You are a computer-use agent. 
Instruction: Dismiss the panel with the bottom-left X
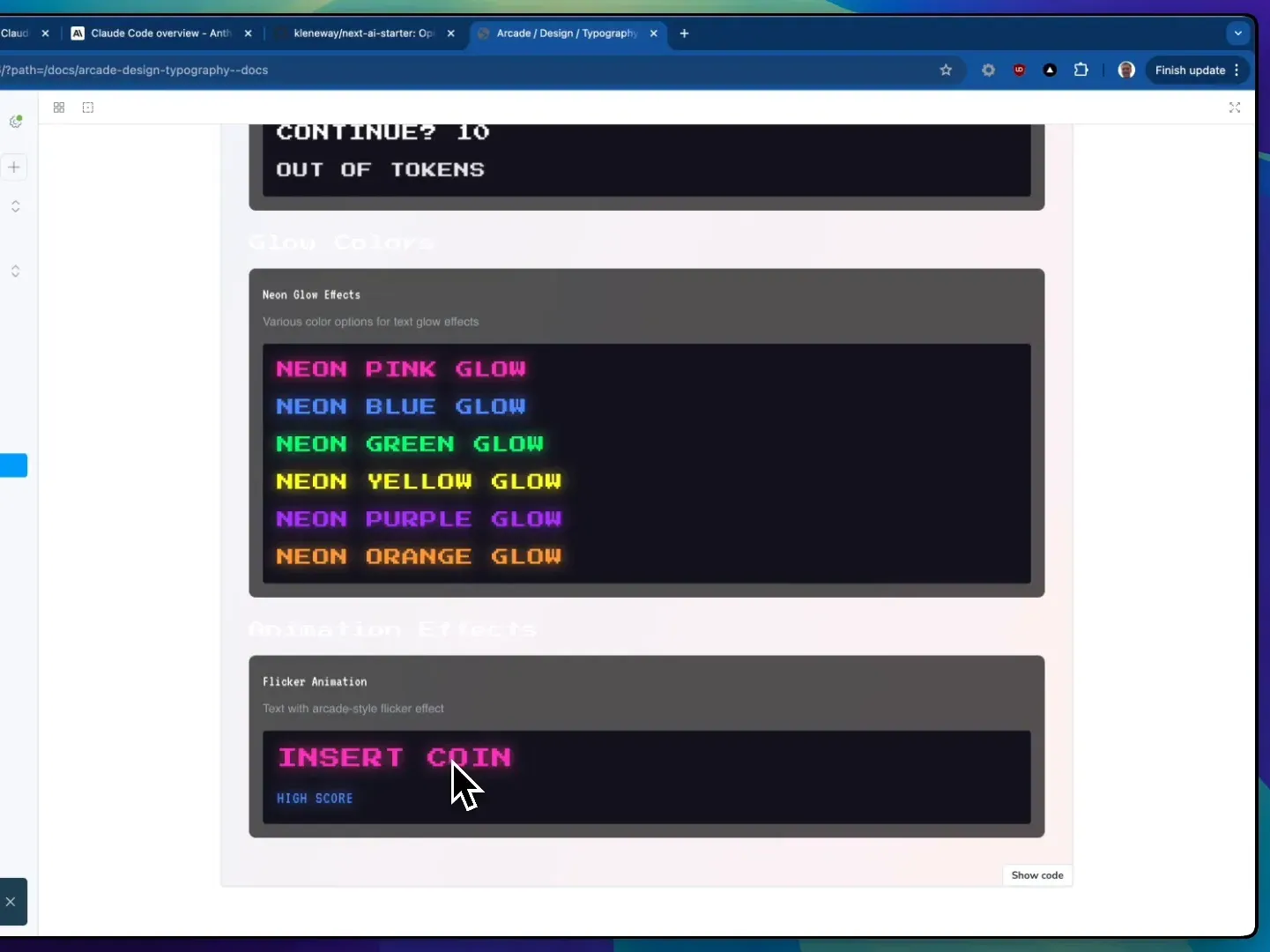[11, 902]
